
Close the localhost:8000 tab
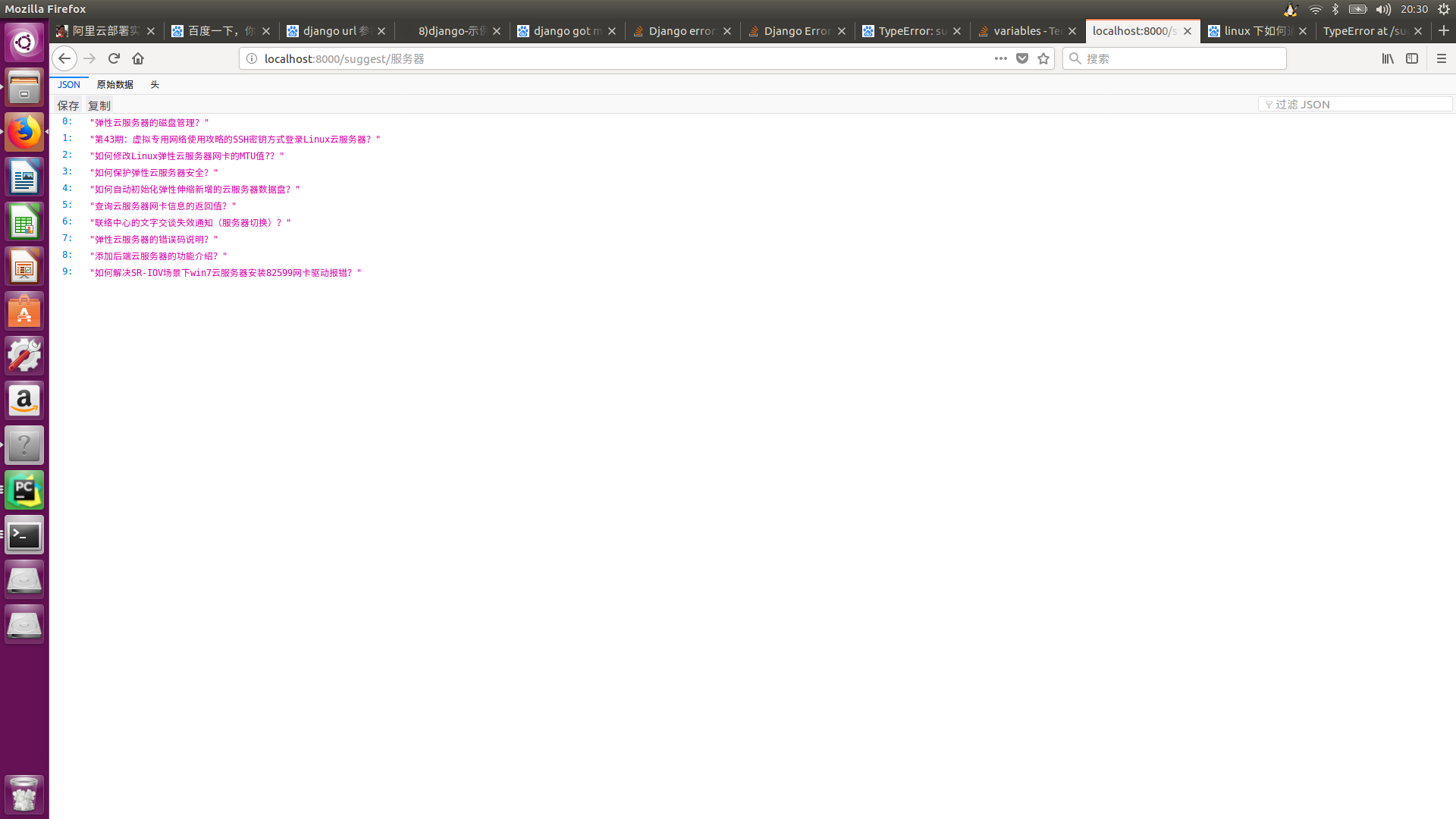tap(1188, 31)
